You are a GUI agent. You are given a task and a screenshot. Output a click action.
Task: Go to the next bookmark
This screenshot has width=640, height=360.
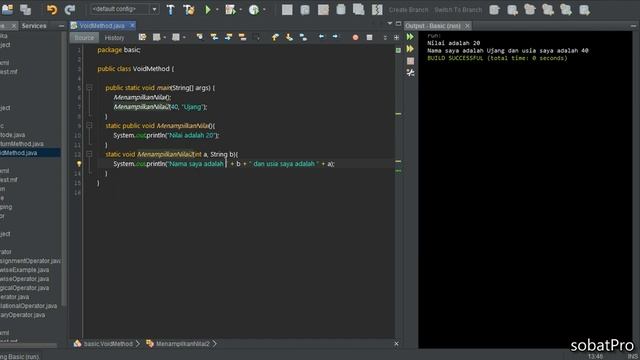[x=289, y=37]
